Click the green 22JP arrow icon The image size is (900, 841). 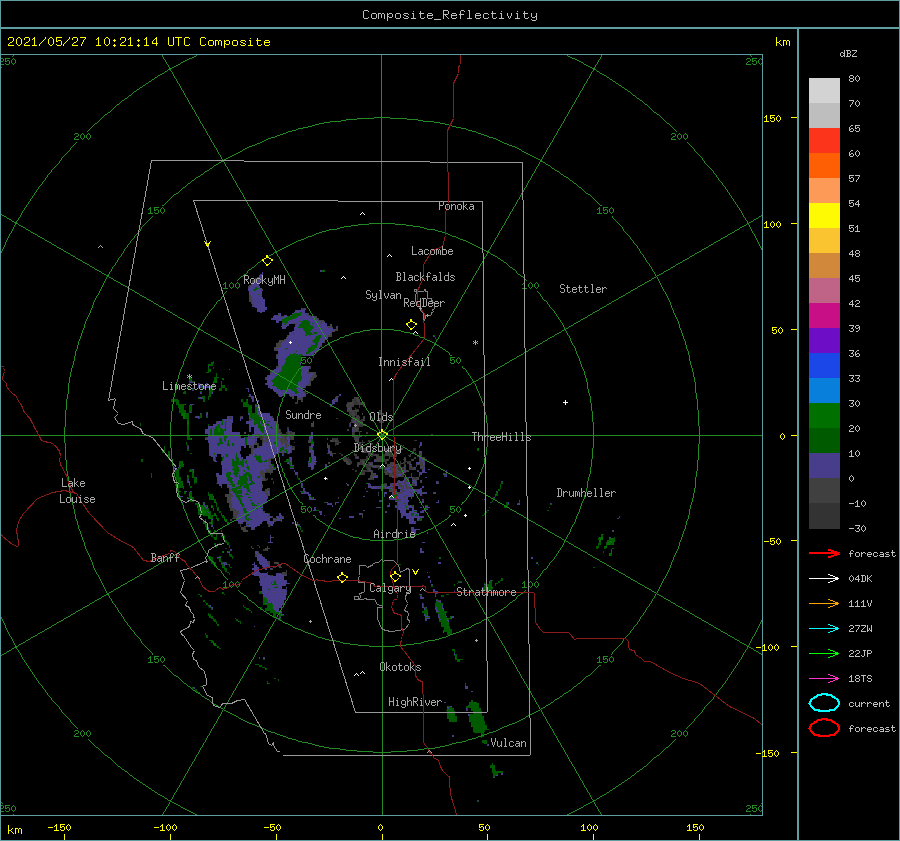point(824,653)
